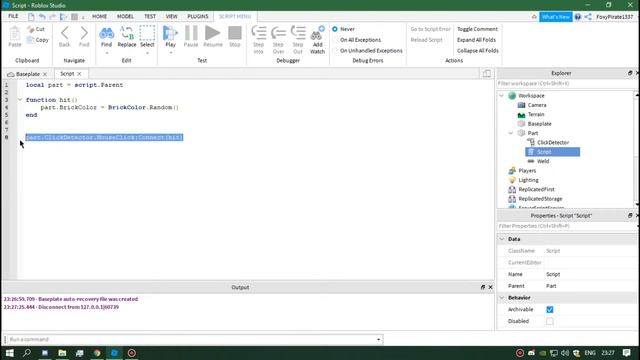The height and width of the screenshot is (360, 640).
Task: Select On Unhandled Exceptions option
Action: coord(335,51)
